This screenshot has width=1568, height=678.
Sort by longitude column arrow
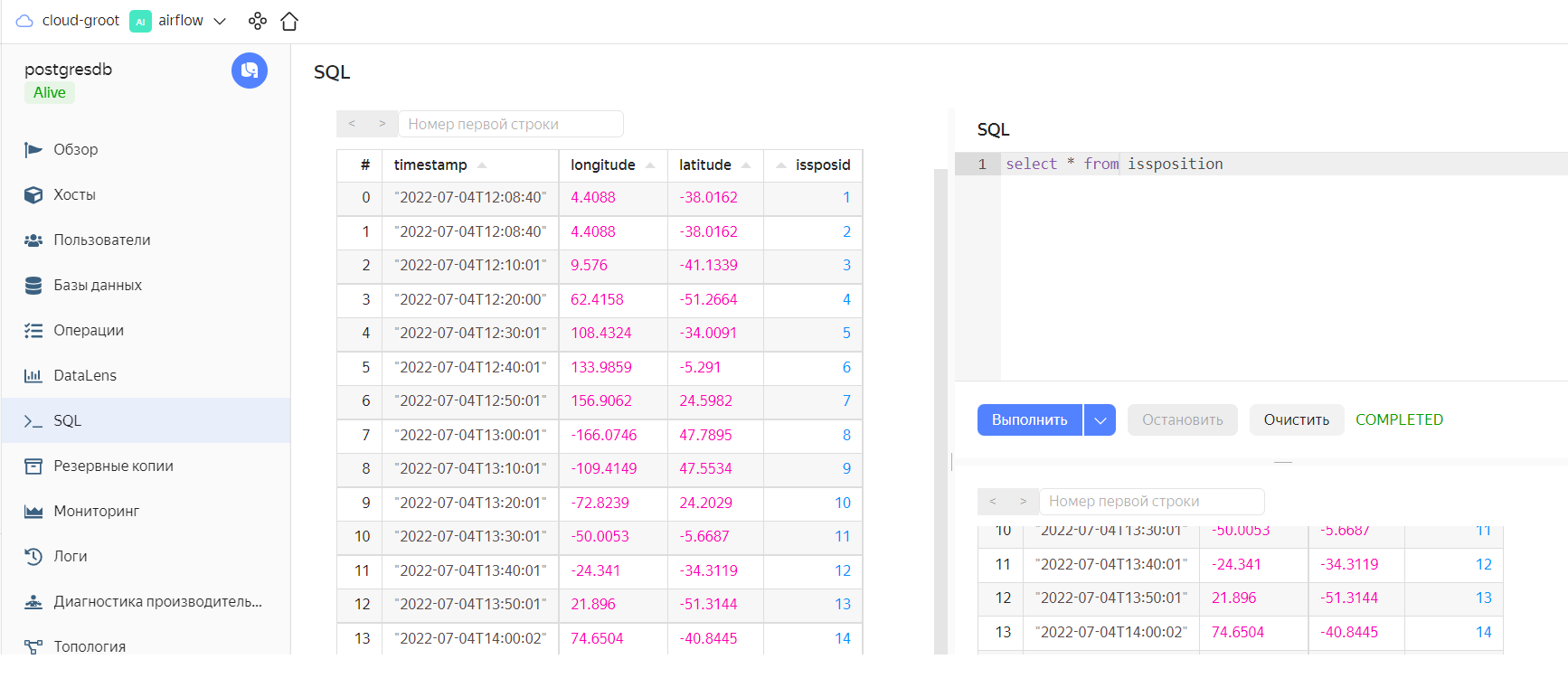[650, 165]
